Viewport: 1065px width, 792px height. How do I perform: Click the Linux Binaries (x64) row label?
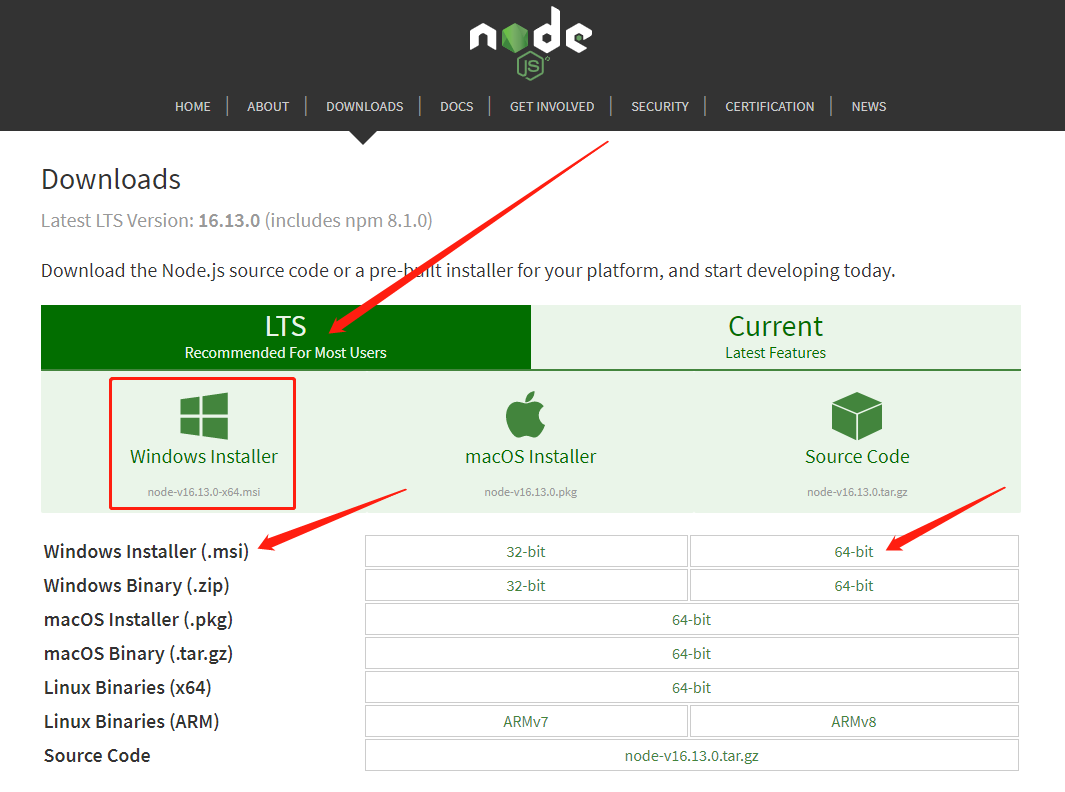128,687
